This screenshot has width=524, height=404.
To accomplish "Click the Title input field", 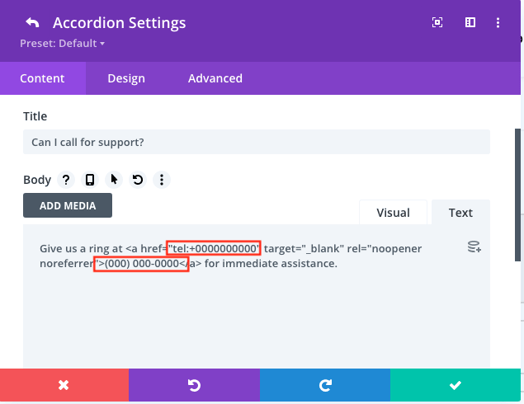I will pos(256,142).
